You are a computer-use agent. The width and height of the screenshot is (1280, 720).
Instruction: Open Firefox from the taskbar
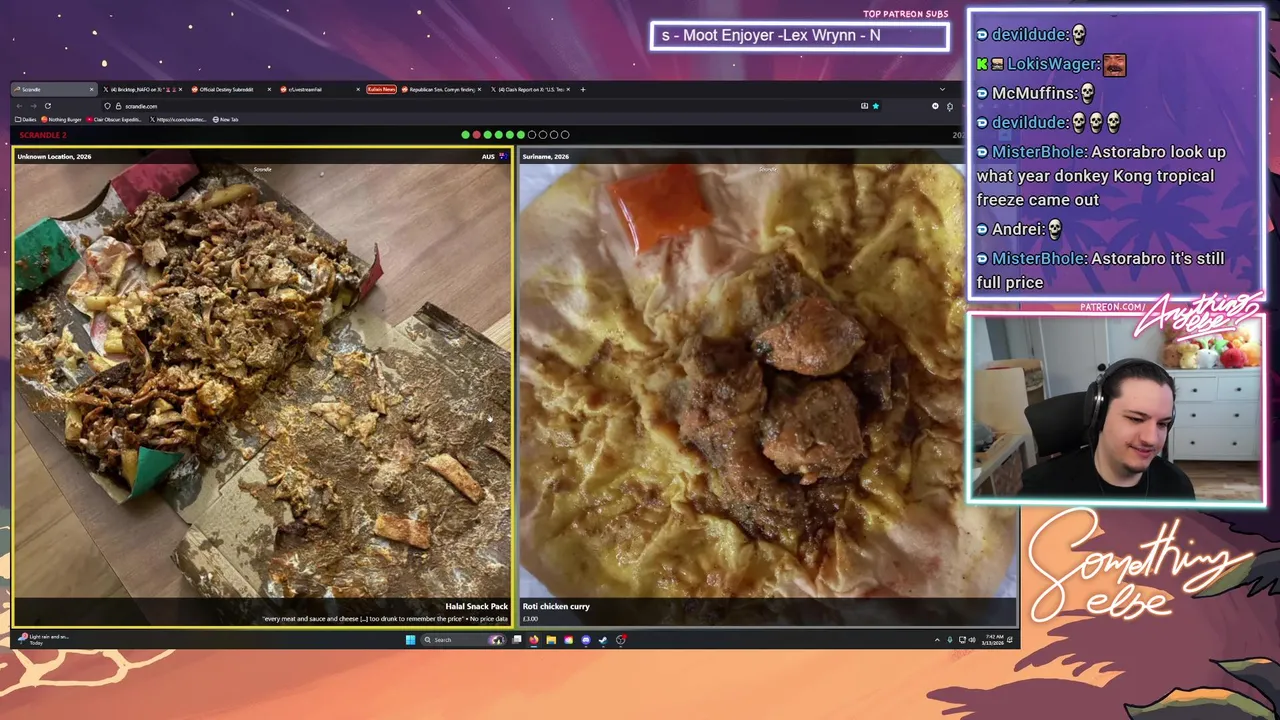pyautogui.click(x=534, y=640)
